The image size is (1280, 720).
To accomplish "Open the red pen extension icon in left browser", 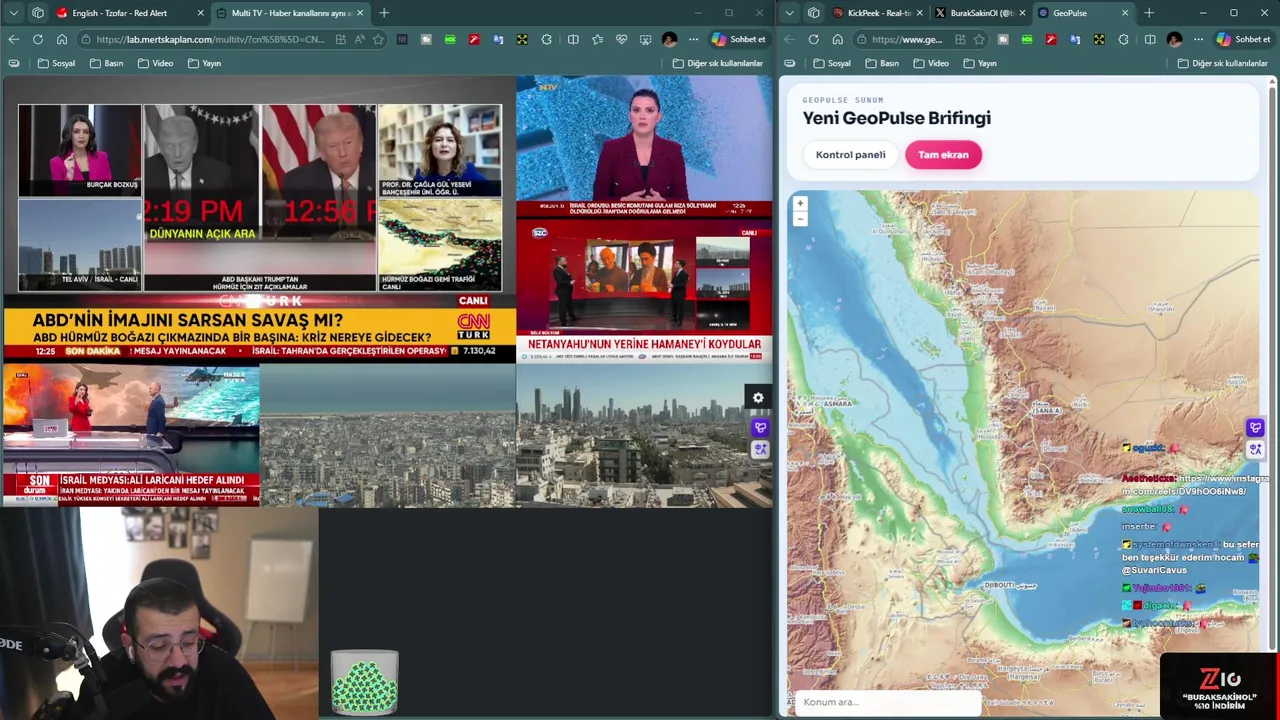I will 474,39.
